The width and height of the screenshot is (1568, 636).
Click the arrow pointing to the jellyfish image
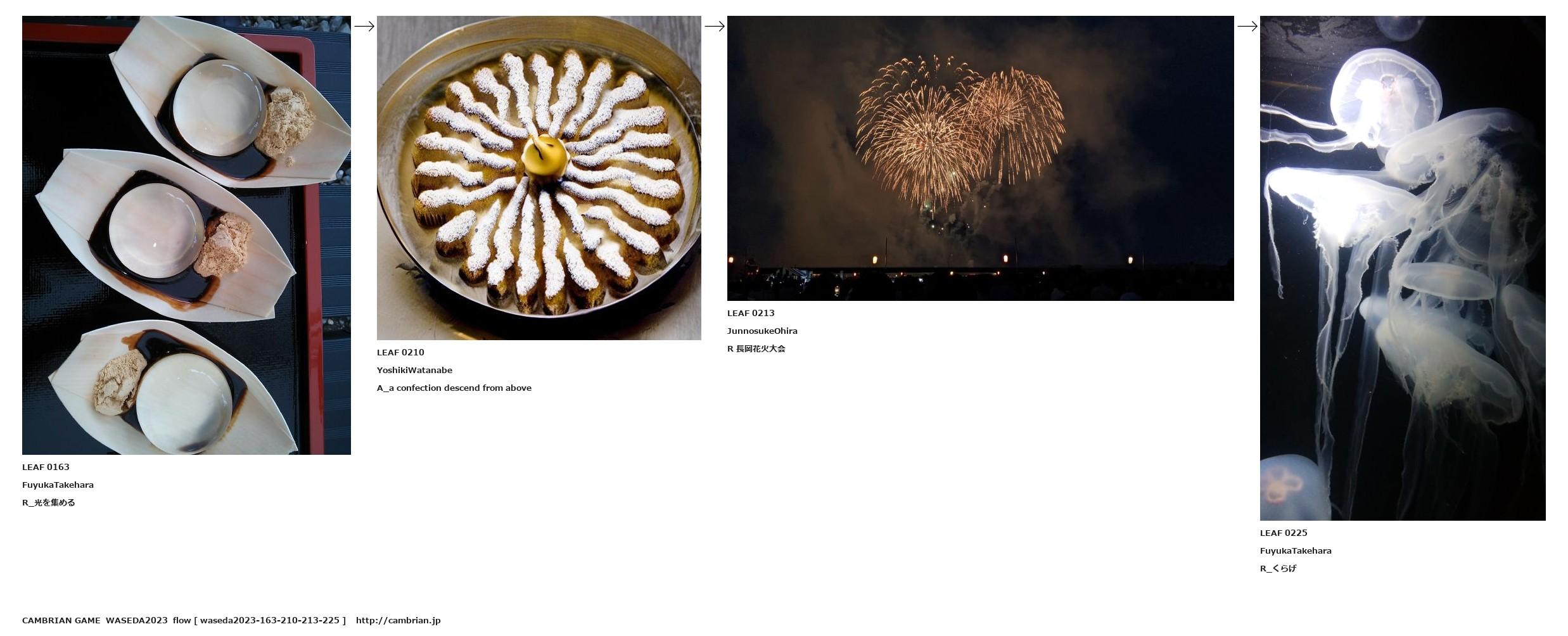[1247, 27]
